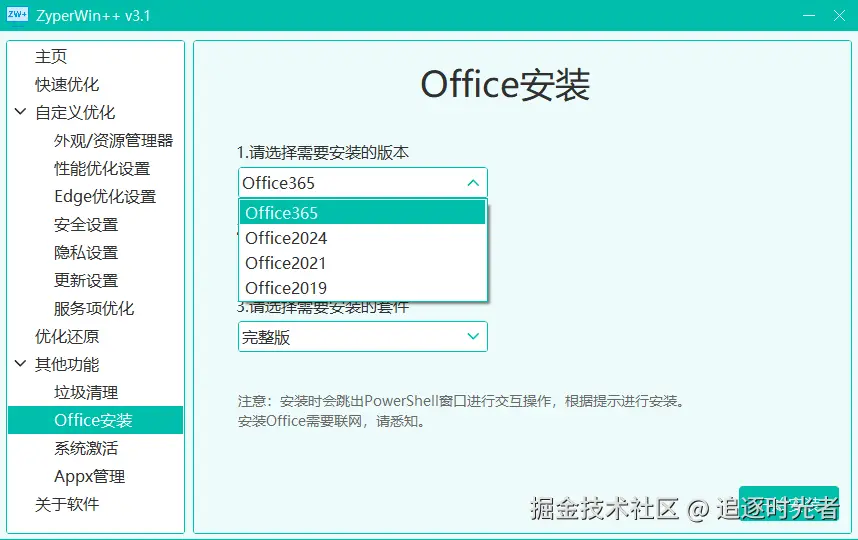Open 关于软件 page

(67, 504)
